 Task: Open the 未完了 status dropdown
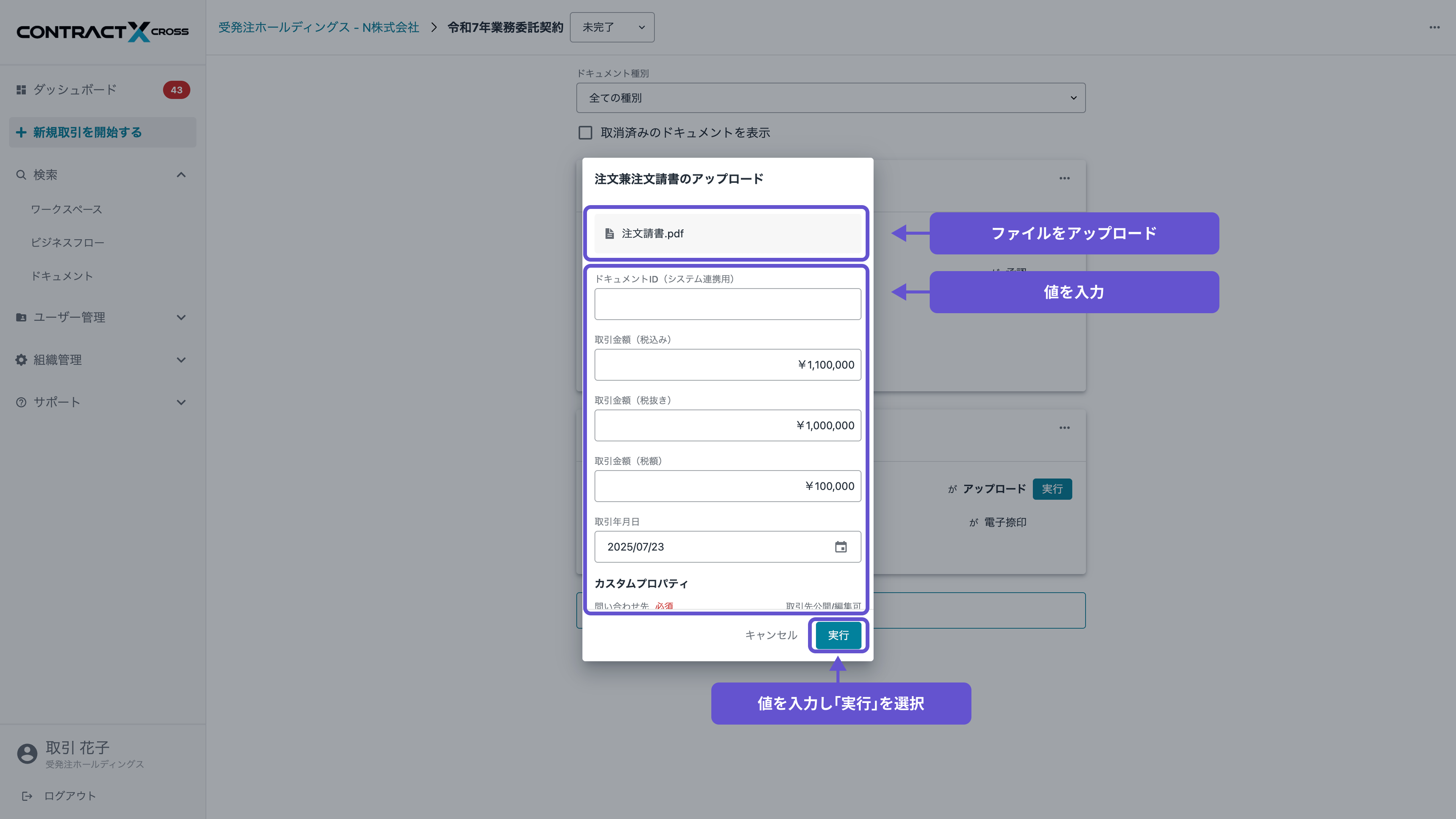tap(612, 27)
